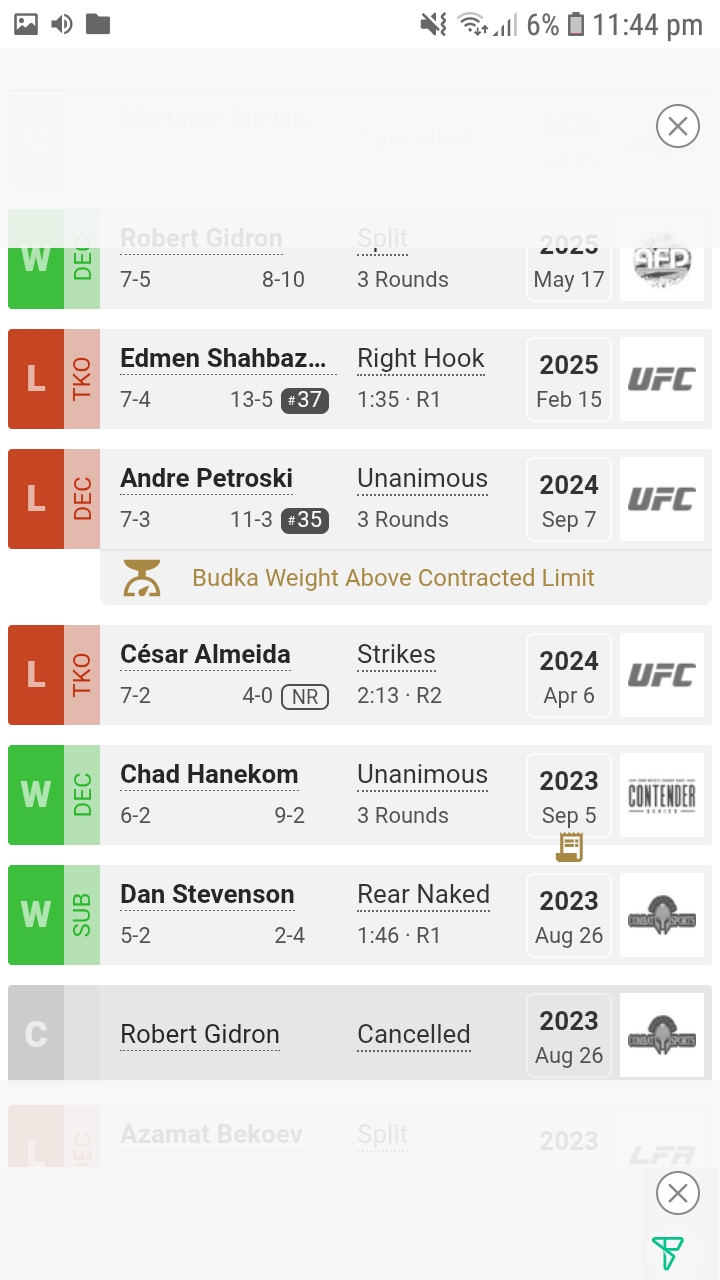This screenshot has height=1280, width=720.
Task: Tap the weight scale icon
Action: [x=142, y=578]
